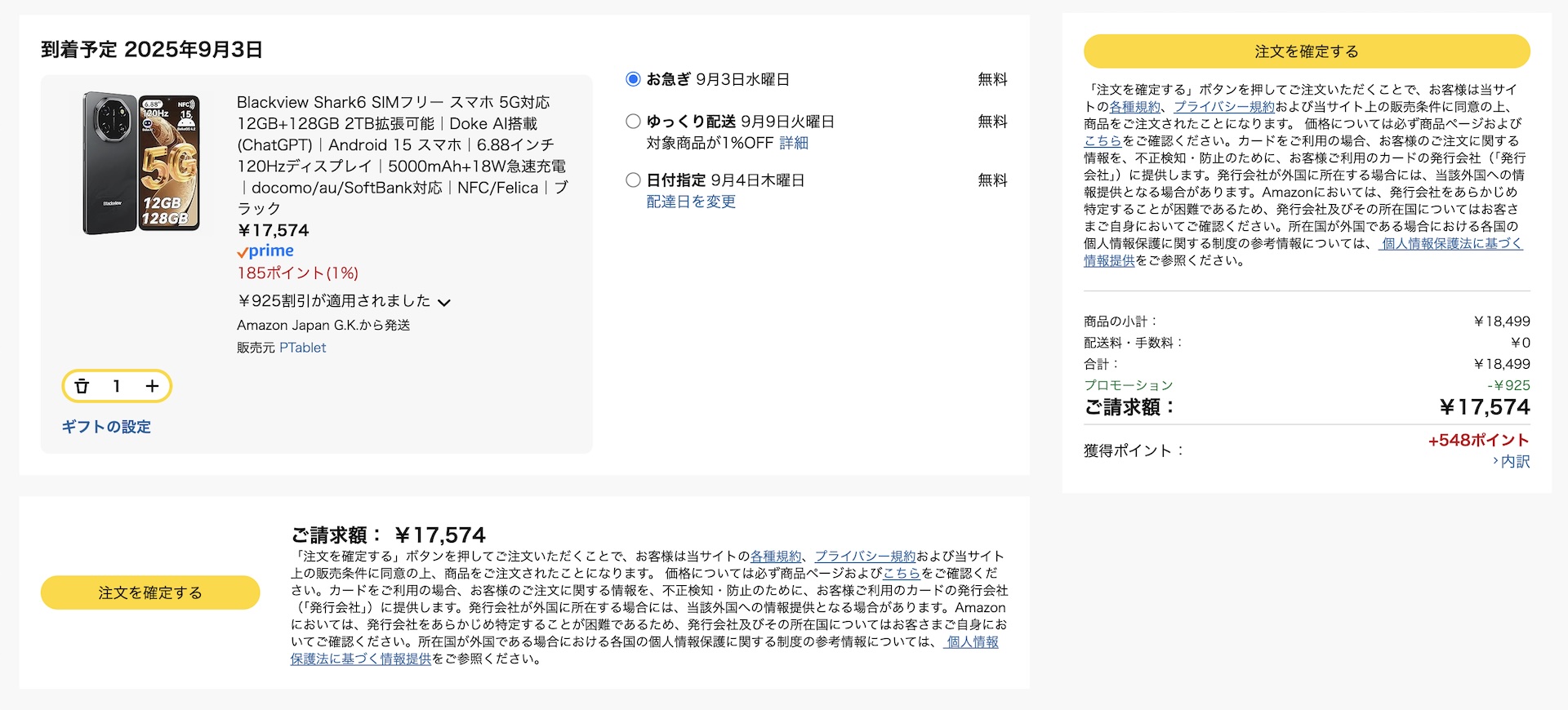Click the trash icon to remove item
This screenshot has height=710, width=1568.
point(82,386)
